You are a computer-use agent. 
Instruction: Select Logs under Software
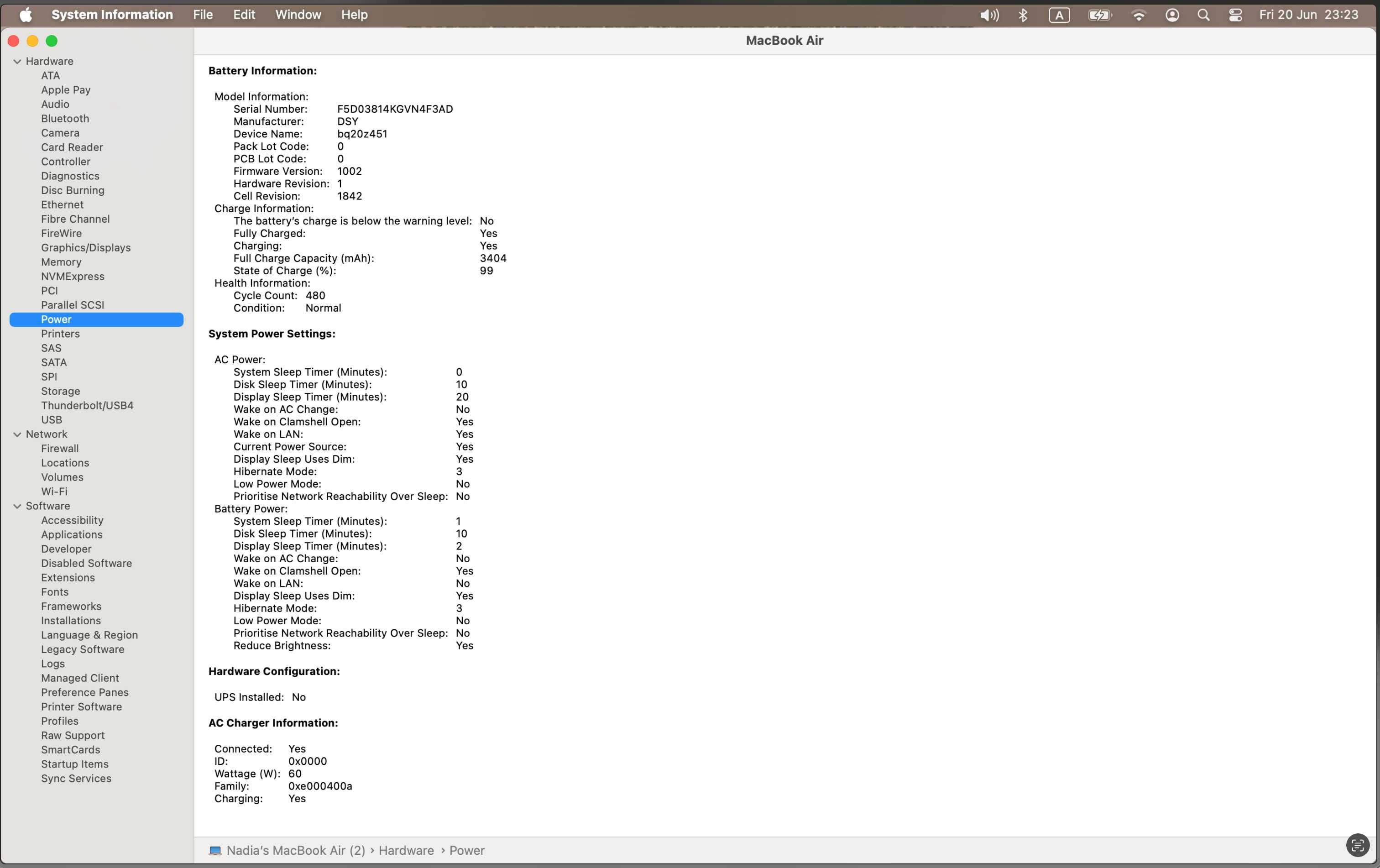[53, 664]
